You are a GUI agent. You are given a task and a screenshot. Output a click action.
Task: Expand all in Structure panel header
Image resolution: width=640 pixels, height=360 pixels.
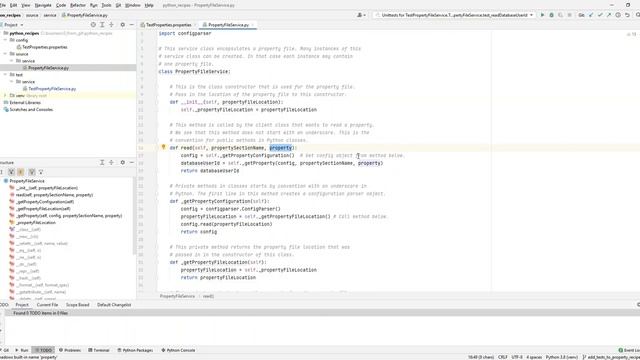102,162
